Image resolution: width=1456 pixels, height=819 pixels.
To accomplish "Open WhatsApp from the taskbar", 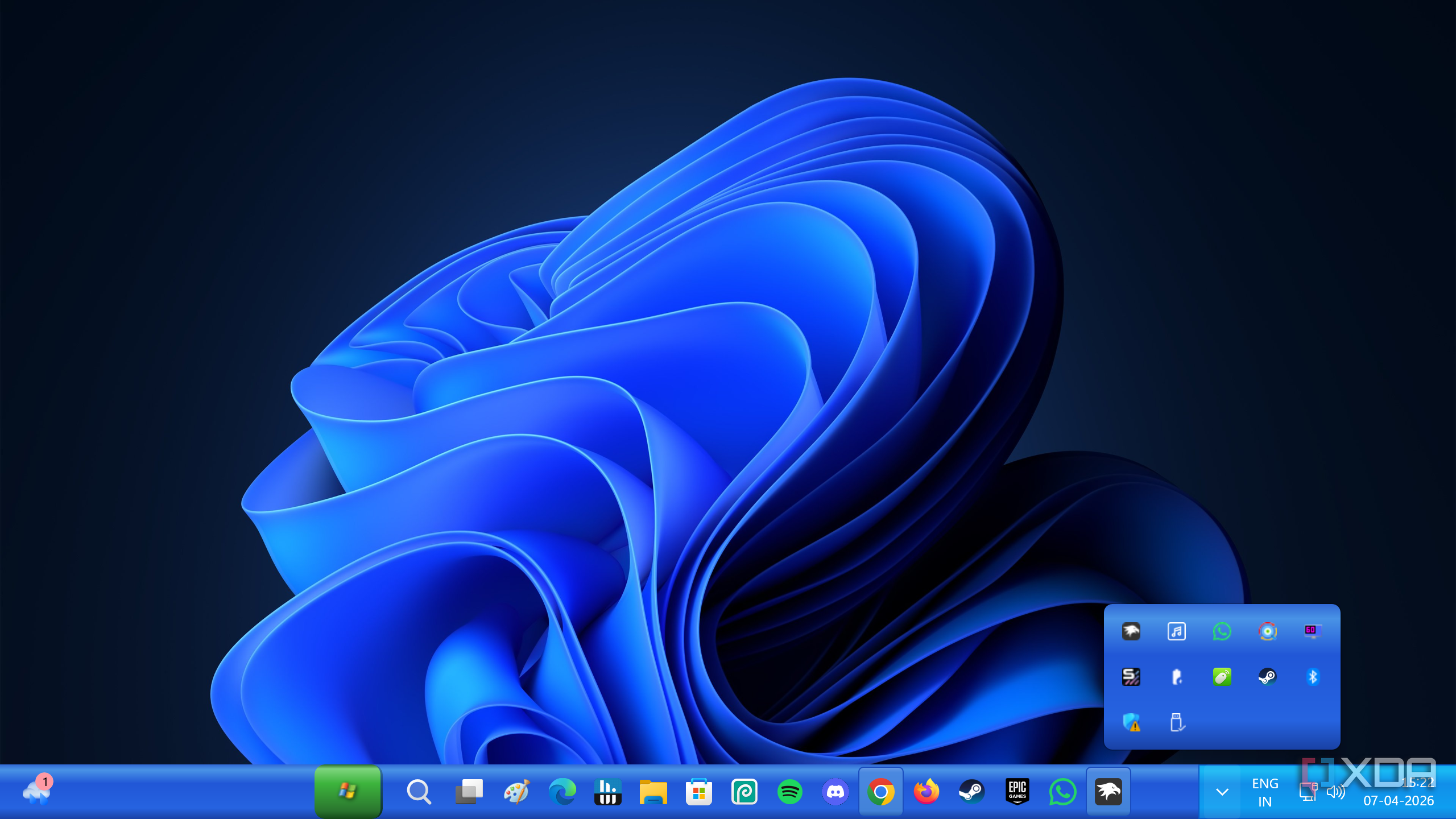I will [1062, 792].
